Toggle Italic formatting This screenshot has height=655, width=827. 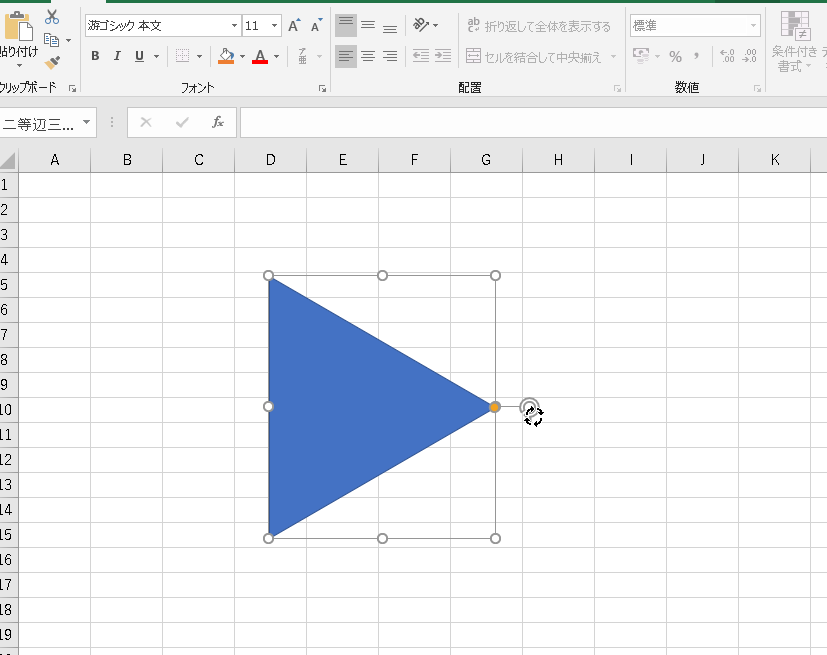pos(117,57)
